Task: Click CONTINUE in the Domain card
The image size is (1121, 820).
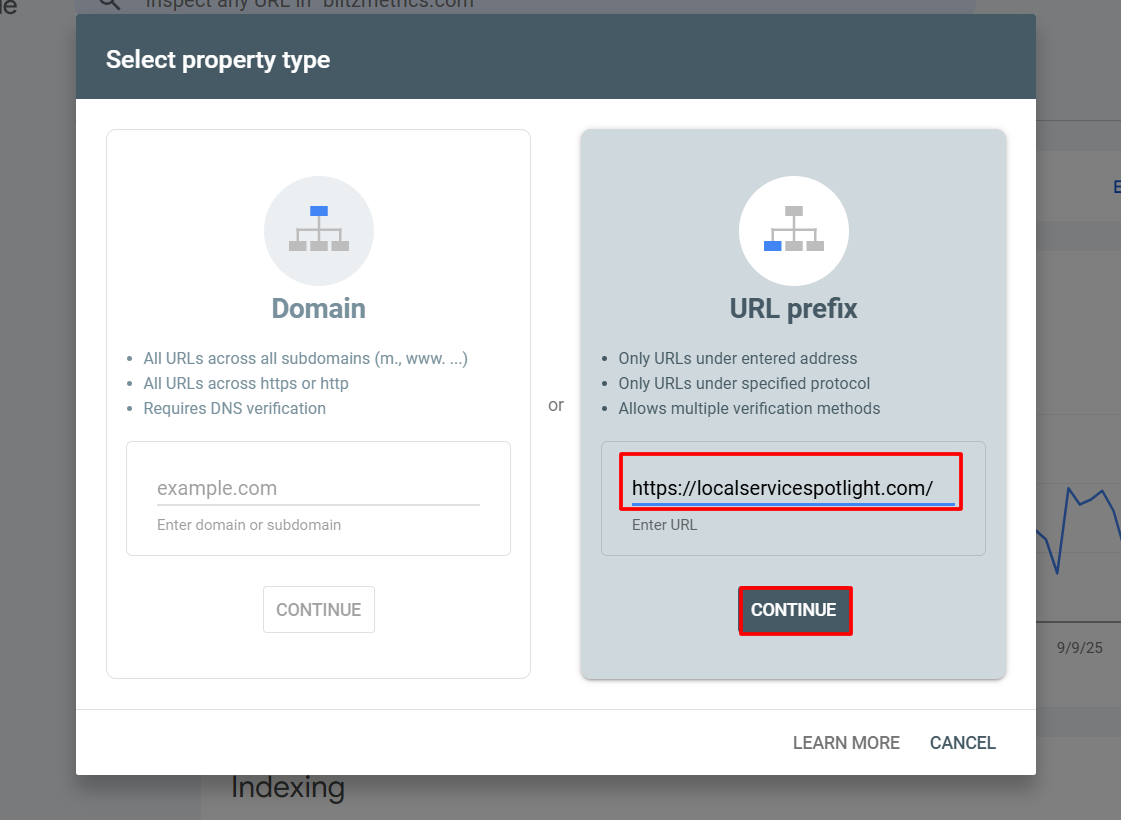Action: [318, 609]
